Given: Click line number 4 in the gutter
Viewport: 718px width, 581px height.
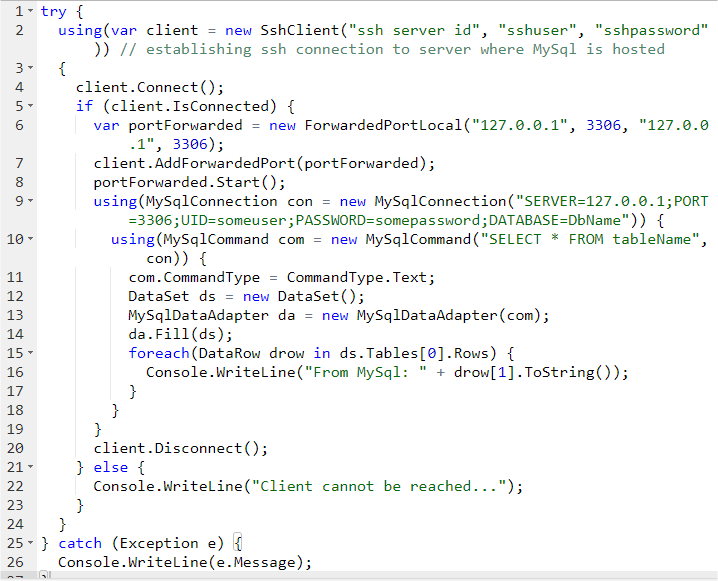Looking at the screenshot, I should click(20, 87).
